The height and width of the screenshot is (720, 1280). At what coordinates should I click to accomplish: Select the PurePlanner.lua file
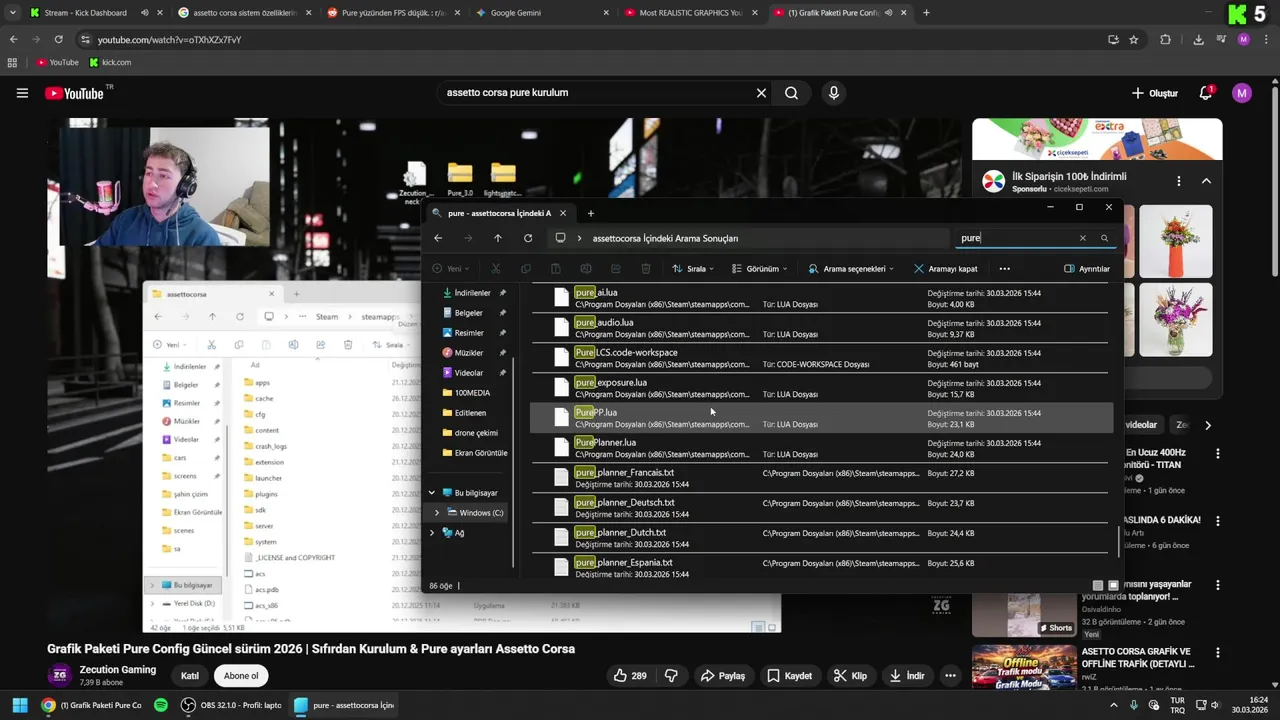pos(821,448)
